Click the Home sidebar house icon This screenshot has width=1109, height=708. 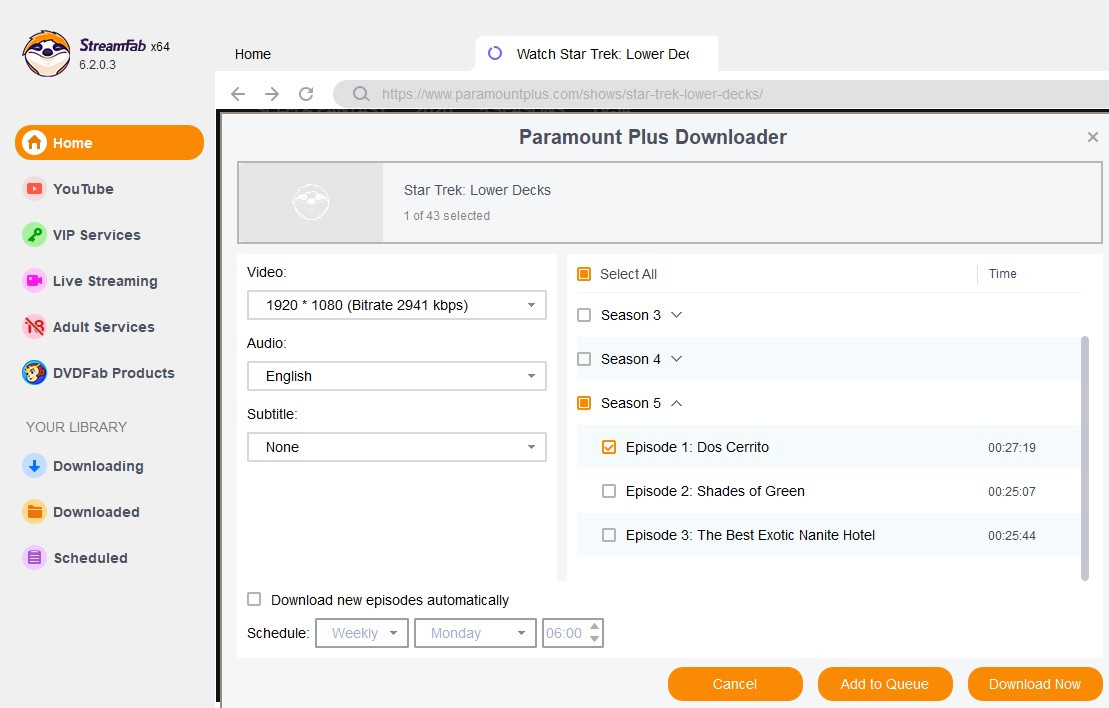point(34,143)
